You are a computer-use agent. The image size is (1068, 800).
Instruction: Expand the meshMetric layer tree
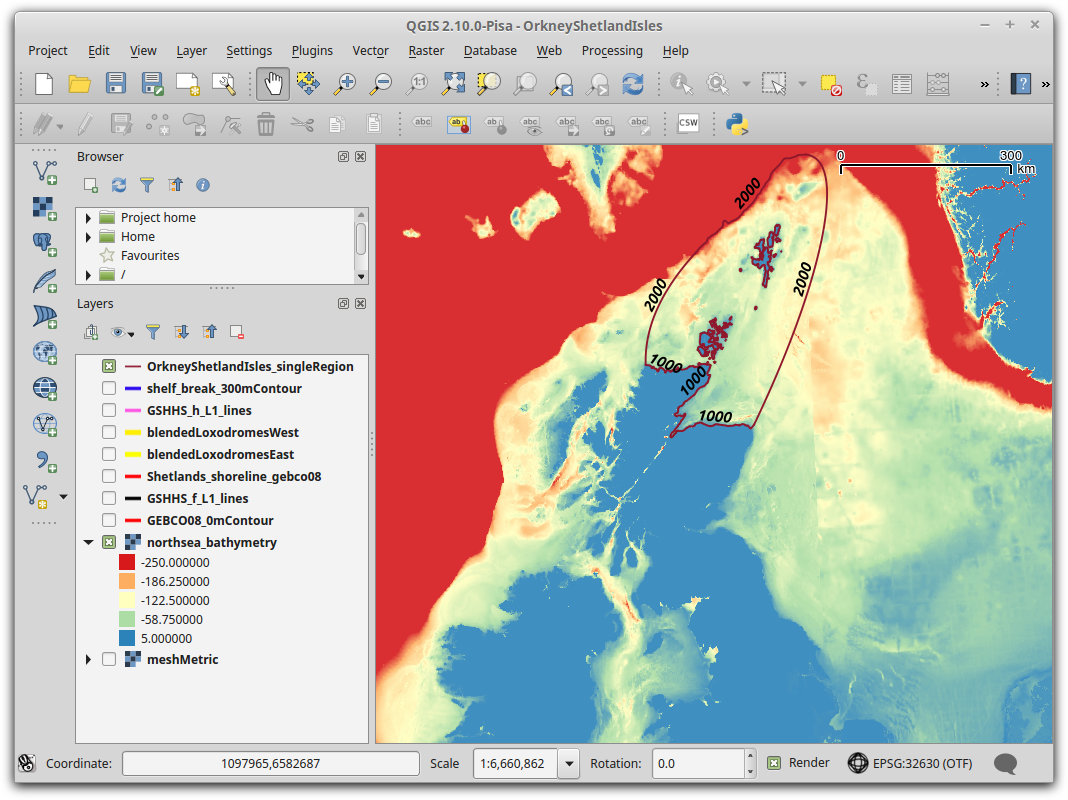(89, 659)
